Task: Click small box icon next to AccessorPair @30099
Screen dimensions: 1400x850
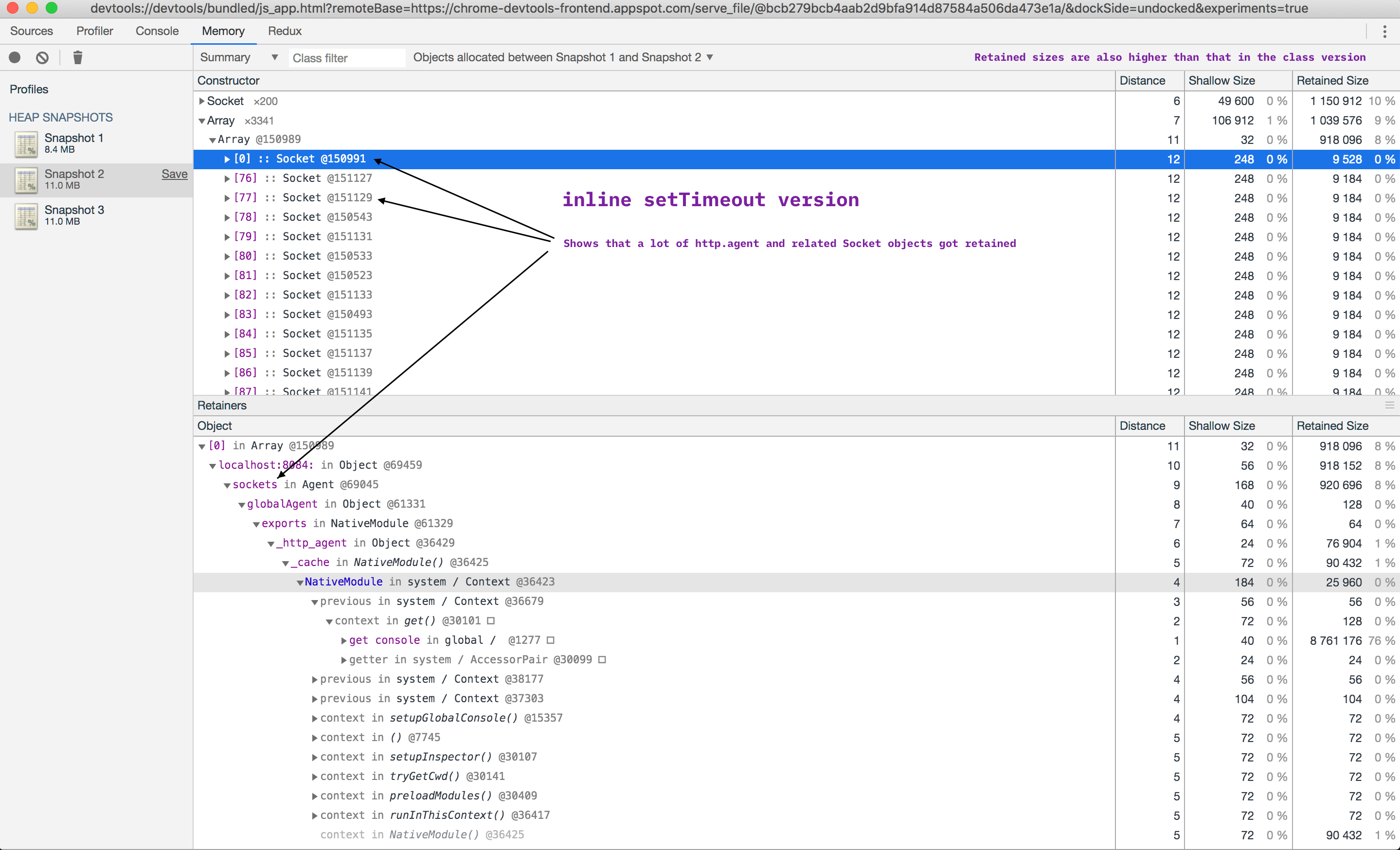Action: (x=602, y=659)
